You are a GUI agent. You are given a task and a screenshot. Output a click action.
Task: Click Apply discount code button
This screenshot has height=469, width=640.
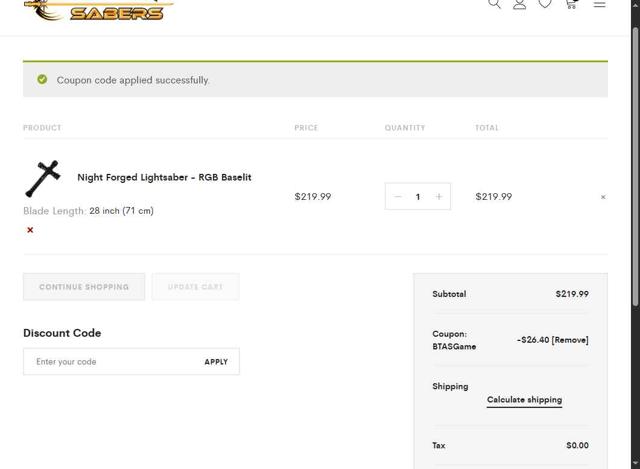[x=216, y=362]
